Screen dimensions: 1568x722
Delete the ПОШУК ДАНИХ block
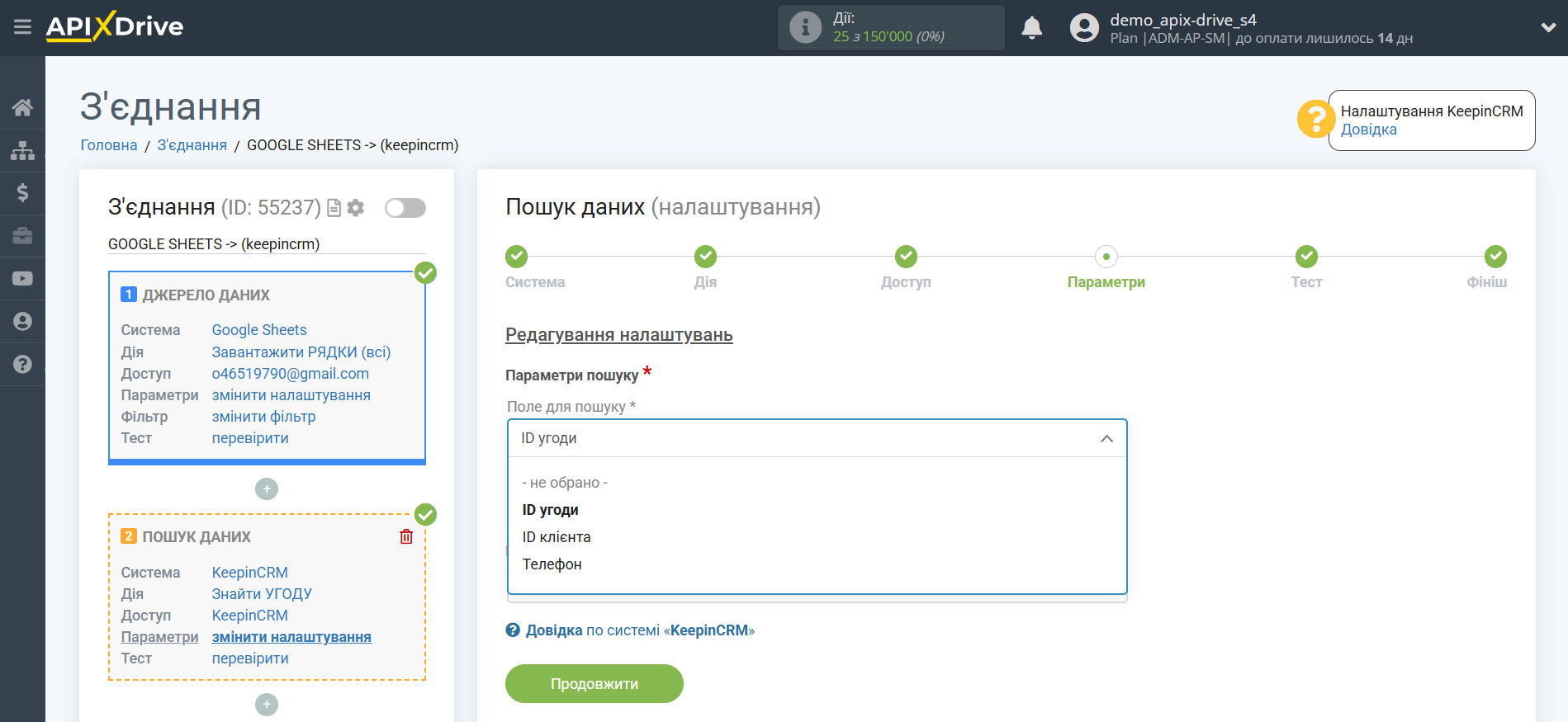tap(406, 537)
